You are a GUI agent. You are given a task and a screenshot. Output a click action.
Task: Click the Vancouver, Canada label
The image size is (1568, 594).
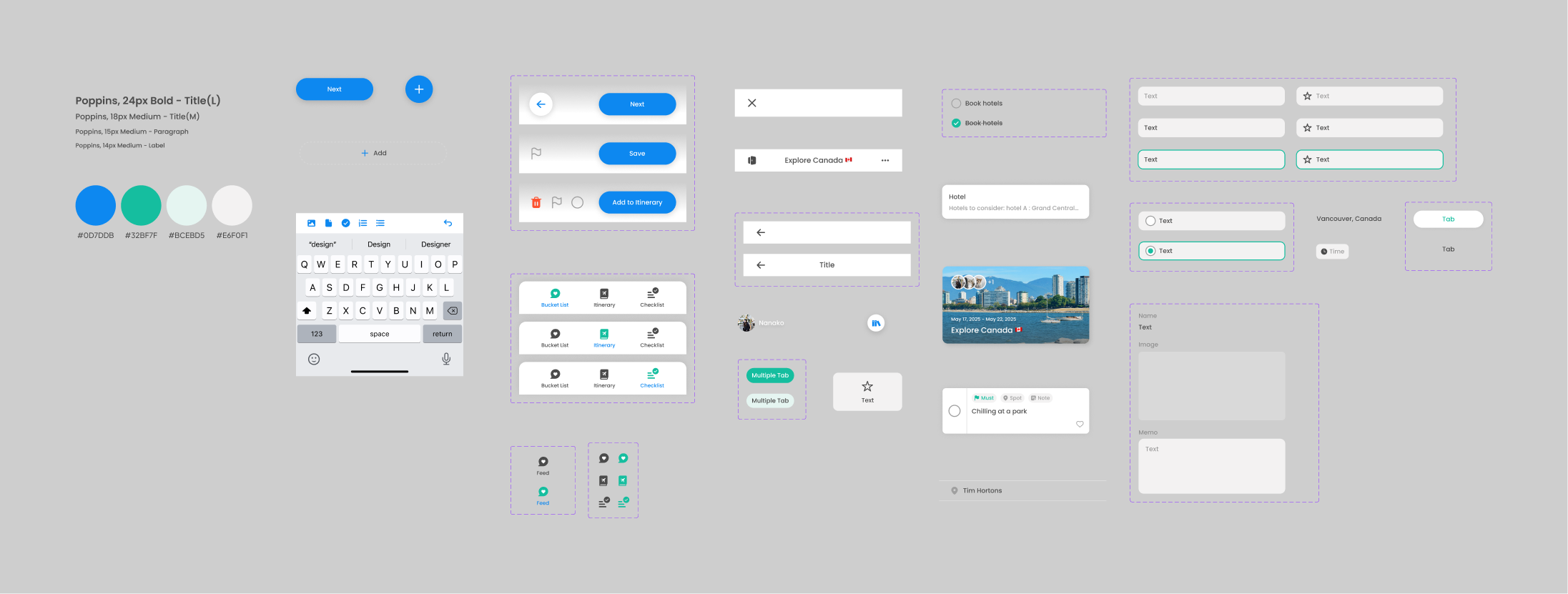tap(1348, 219)
